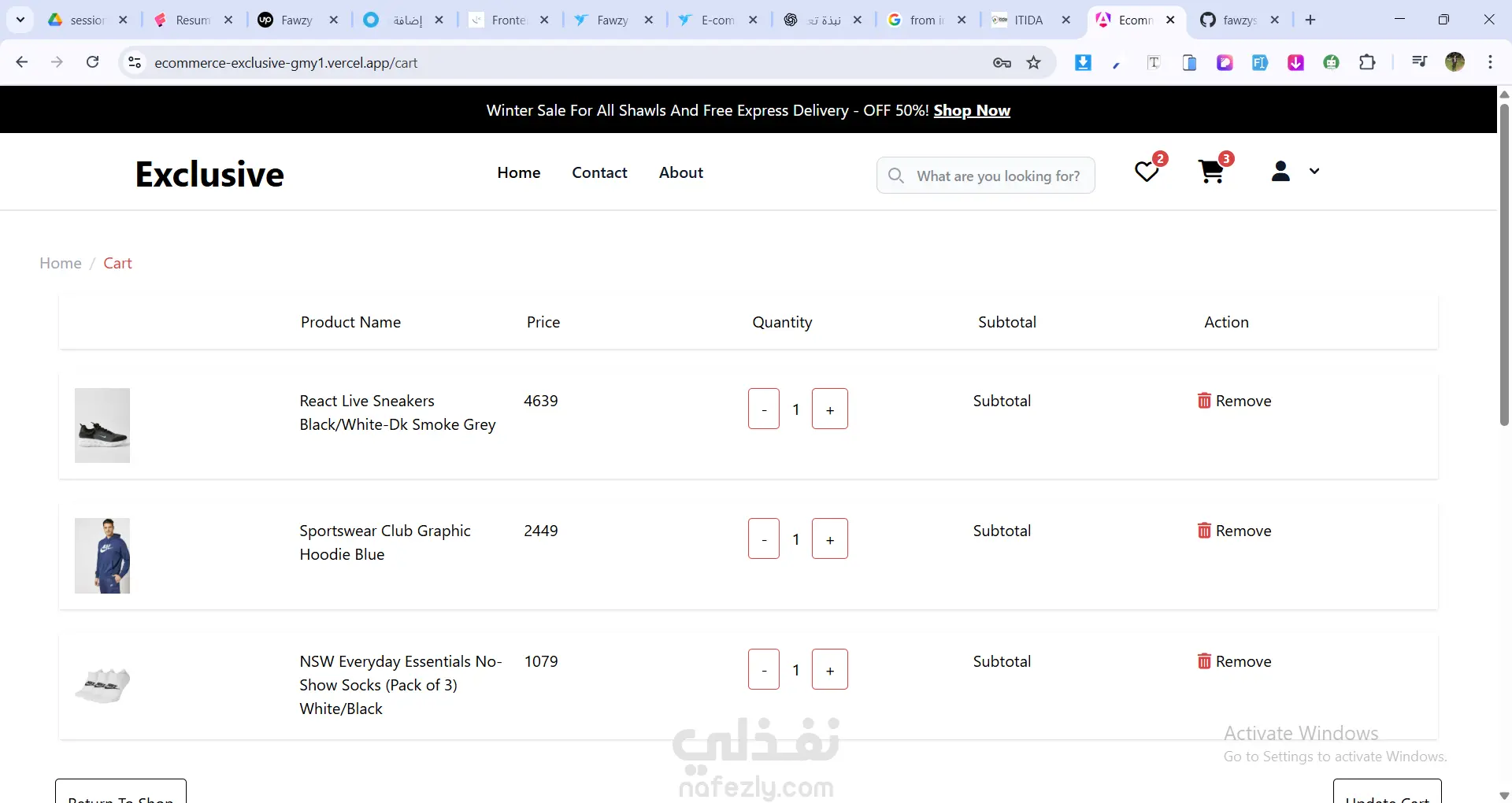Click the T text extension icon
This screenshot has width=1512, height=803.
click(x=1154, y=62)
